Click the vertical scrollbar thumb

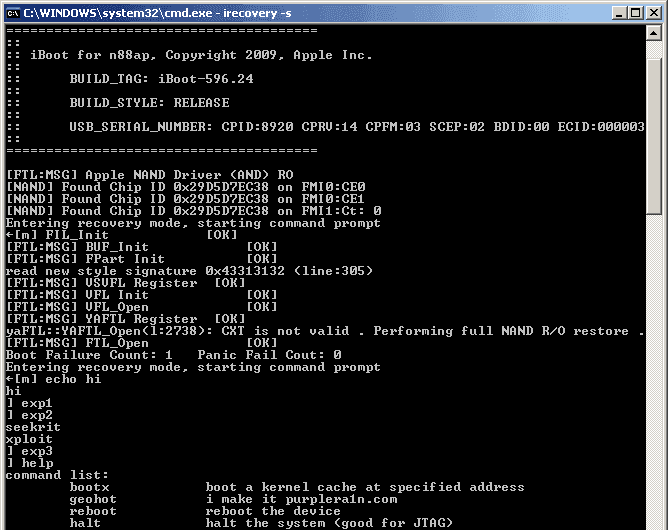point(654,136)
